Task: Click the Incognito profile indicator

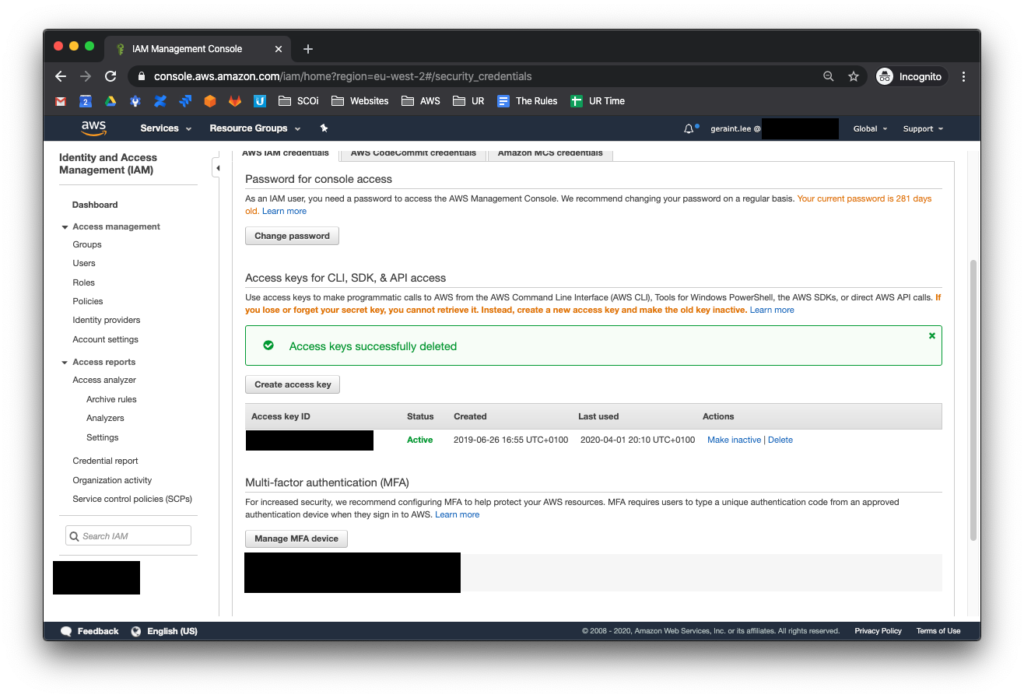Action: [x=910, y=76]
